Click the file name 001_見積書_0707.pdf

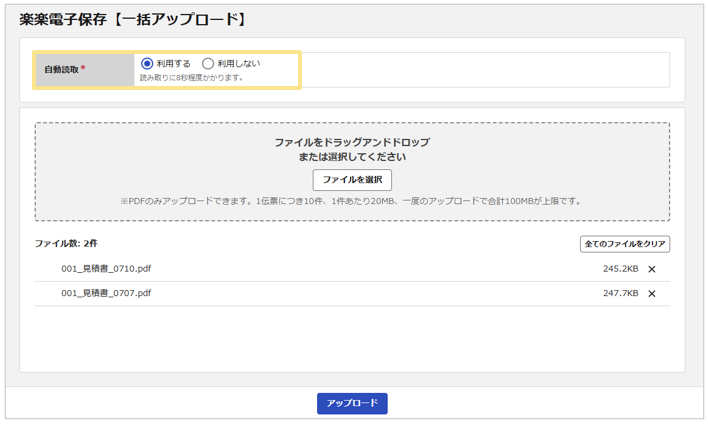click(x=106, y=293)
